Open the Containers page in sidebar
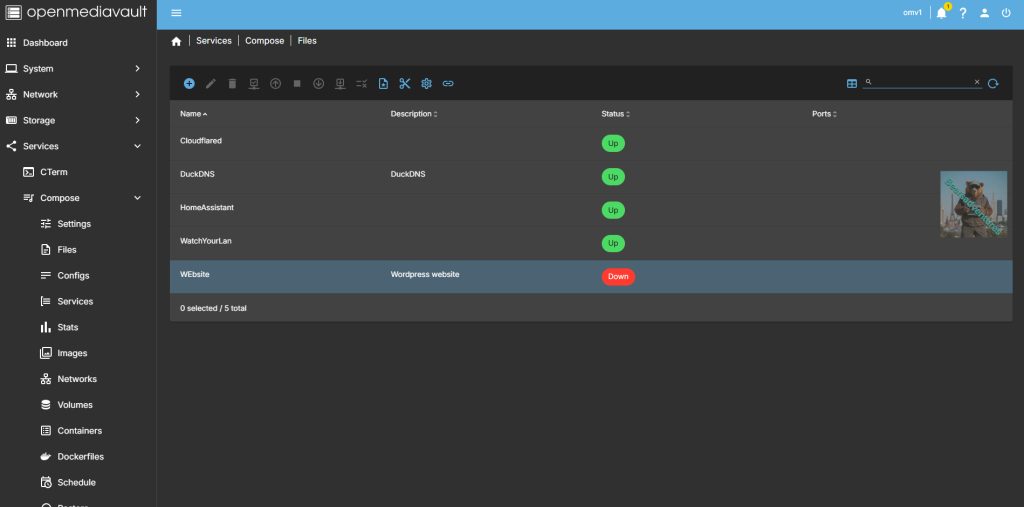The width and height of the screenshot is (1024, 507). [x=79, y=431]
